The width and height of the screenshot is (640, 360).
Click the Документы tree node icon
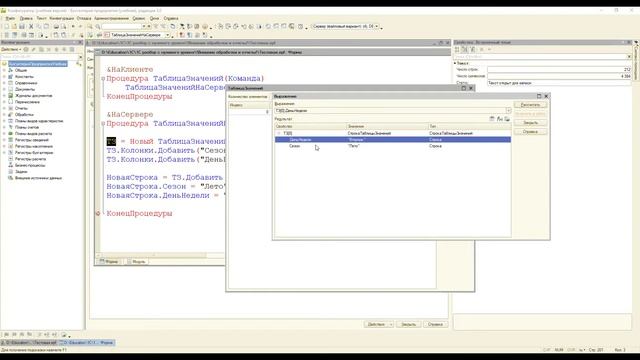click(x=11, y=89)
